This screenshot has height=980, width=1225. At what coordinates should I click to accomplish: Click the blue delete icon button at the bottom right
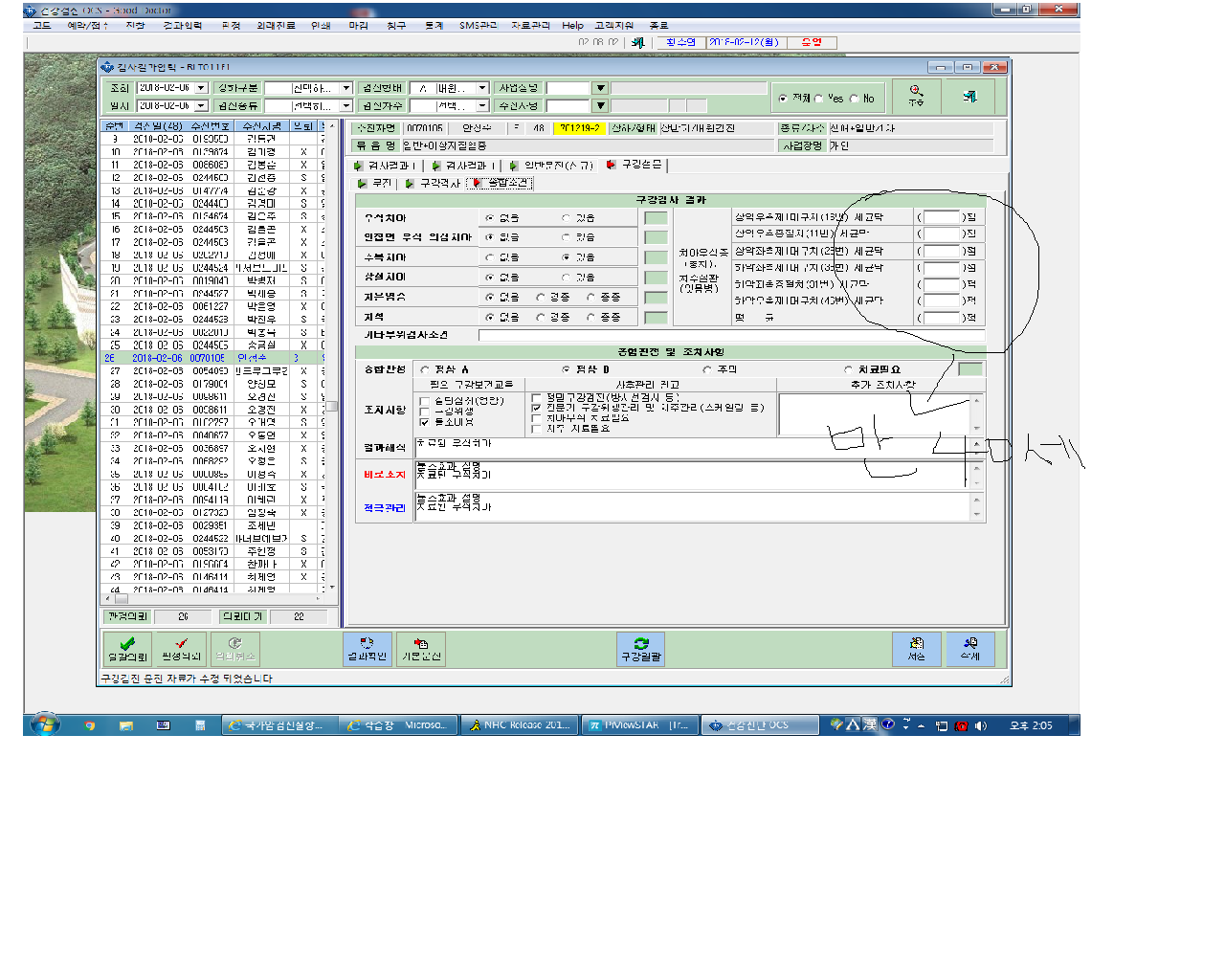[x=970, y=649]
